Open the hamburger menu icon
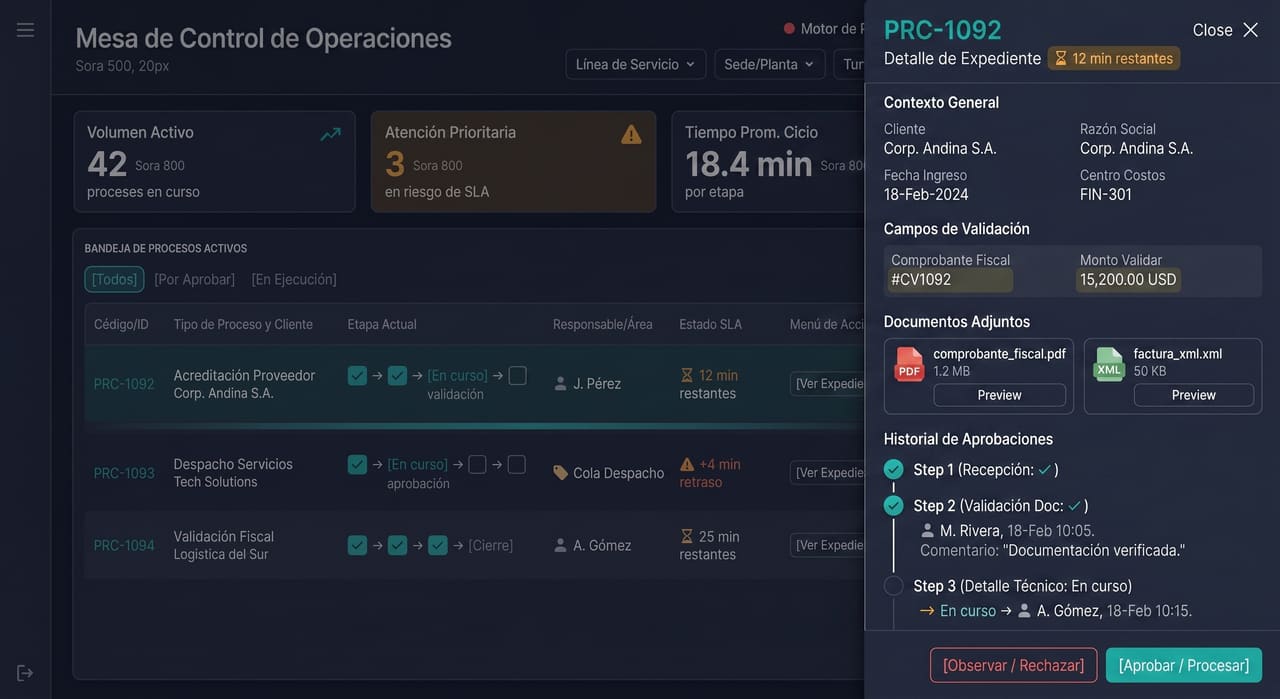Viewport: 1280px width, 699px height. coord(25,30)
